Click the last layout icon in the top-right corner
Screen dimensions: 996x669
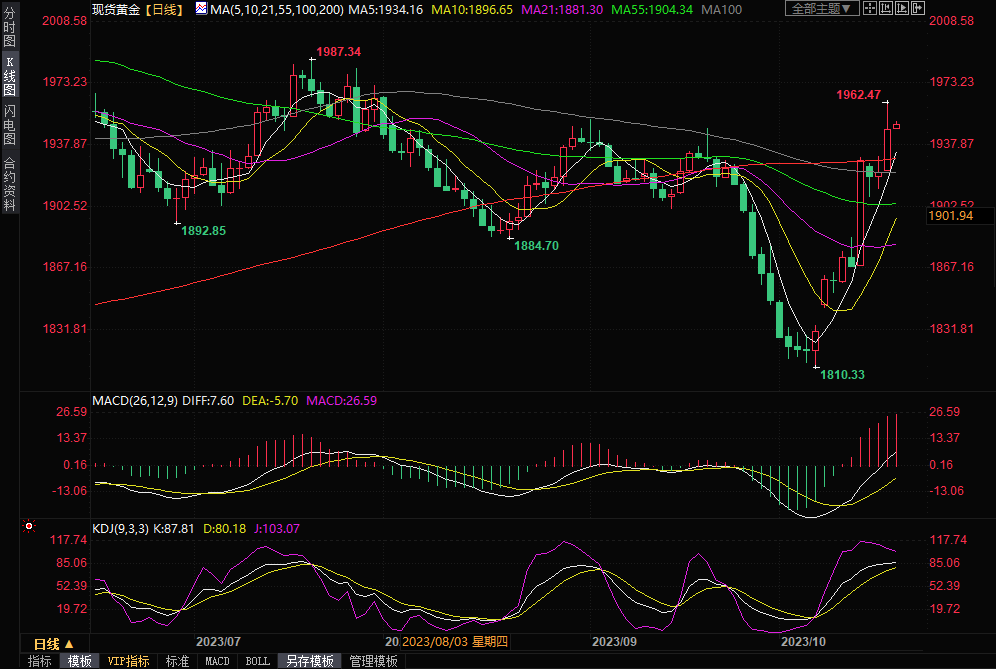tap(917, 9)
